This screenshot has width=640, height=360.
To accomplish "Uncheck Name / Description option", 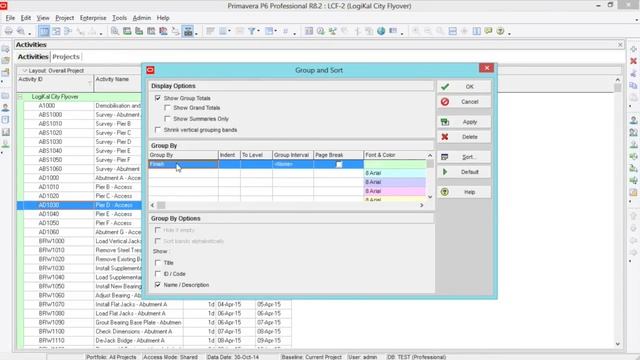I will (x=158, y=285).
